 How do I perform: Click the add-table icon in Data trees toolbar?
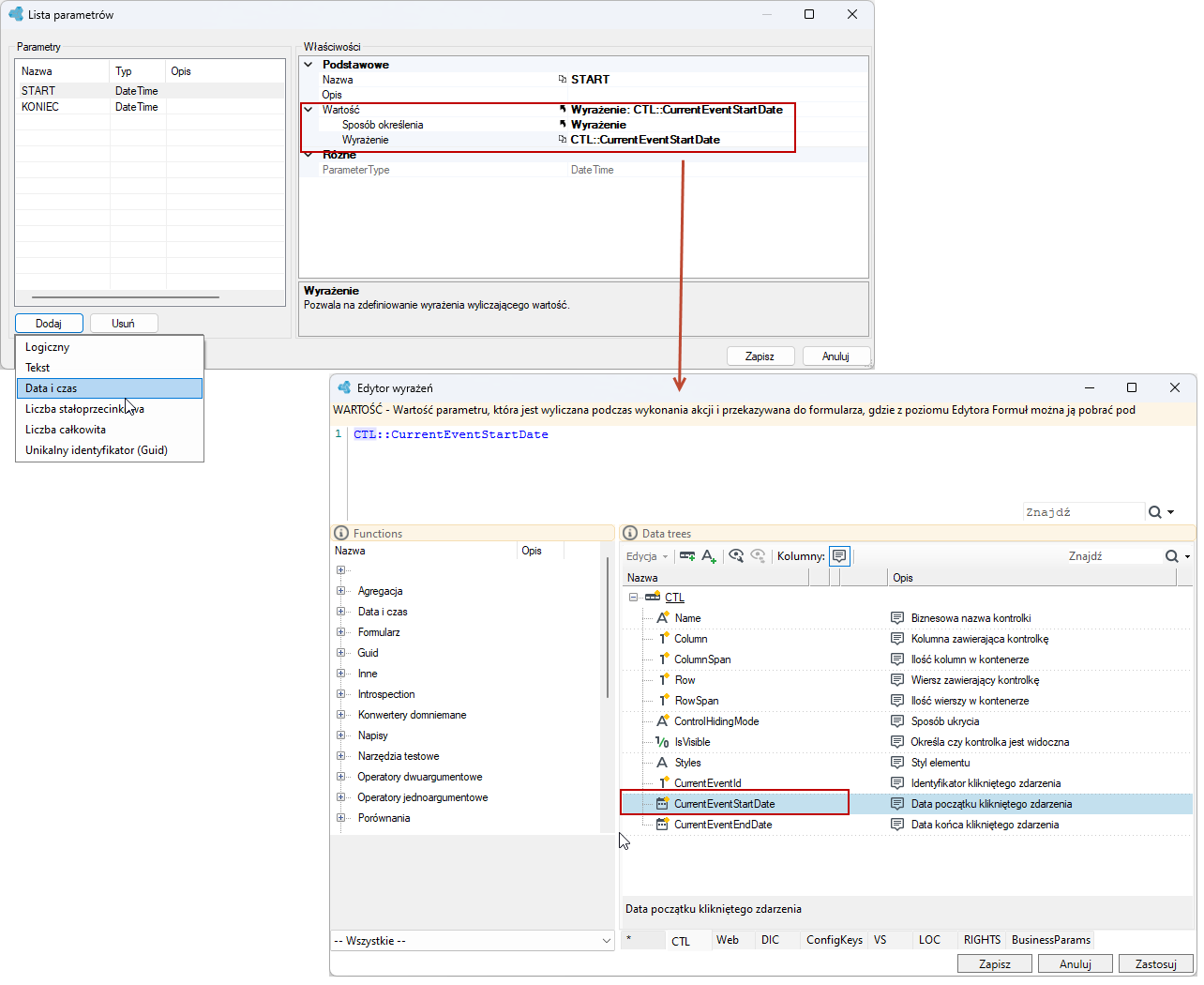[x=687, y=556]
